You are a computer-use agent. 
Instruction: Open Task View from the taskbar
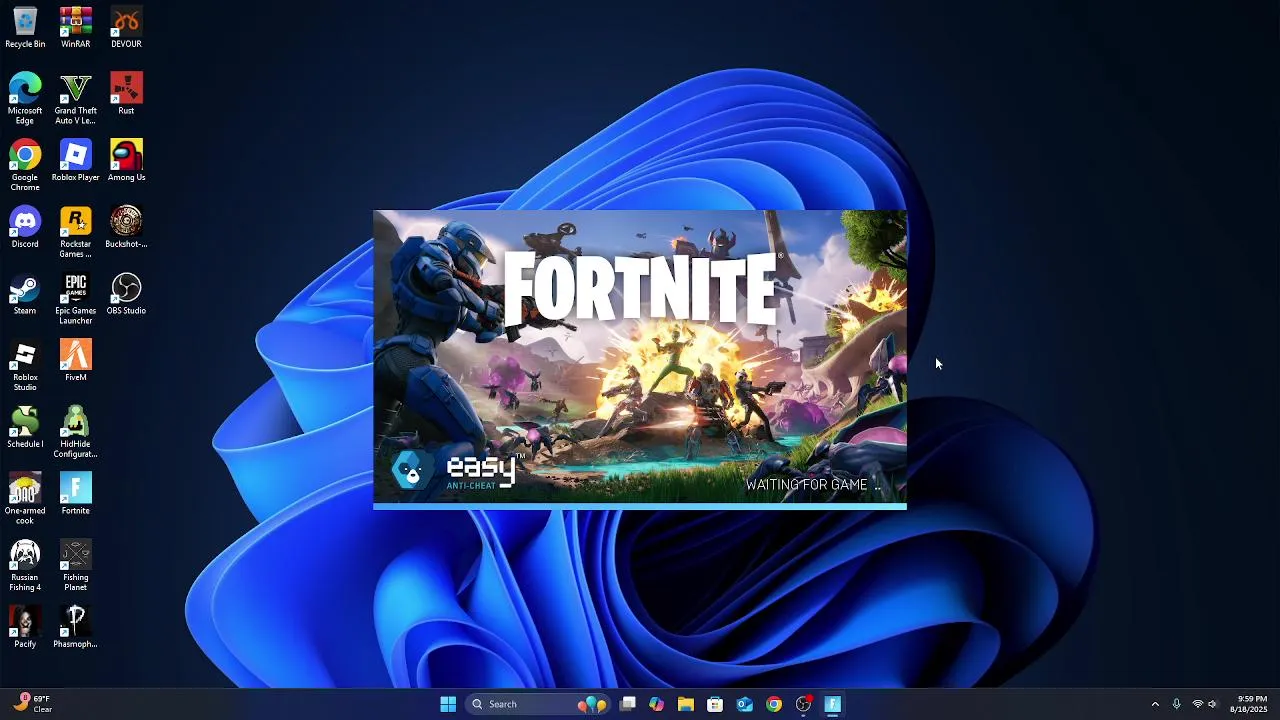pyautogui.click(x=628, y=704)
